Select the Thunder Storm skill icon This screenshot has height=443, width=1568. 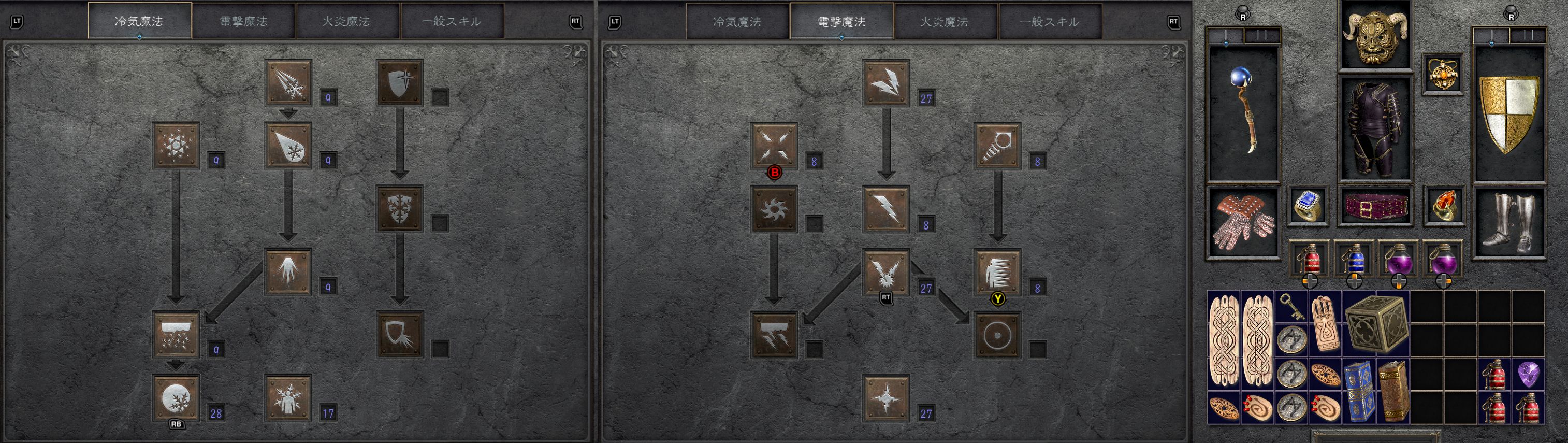[774, 335]
